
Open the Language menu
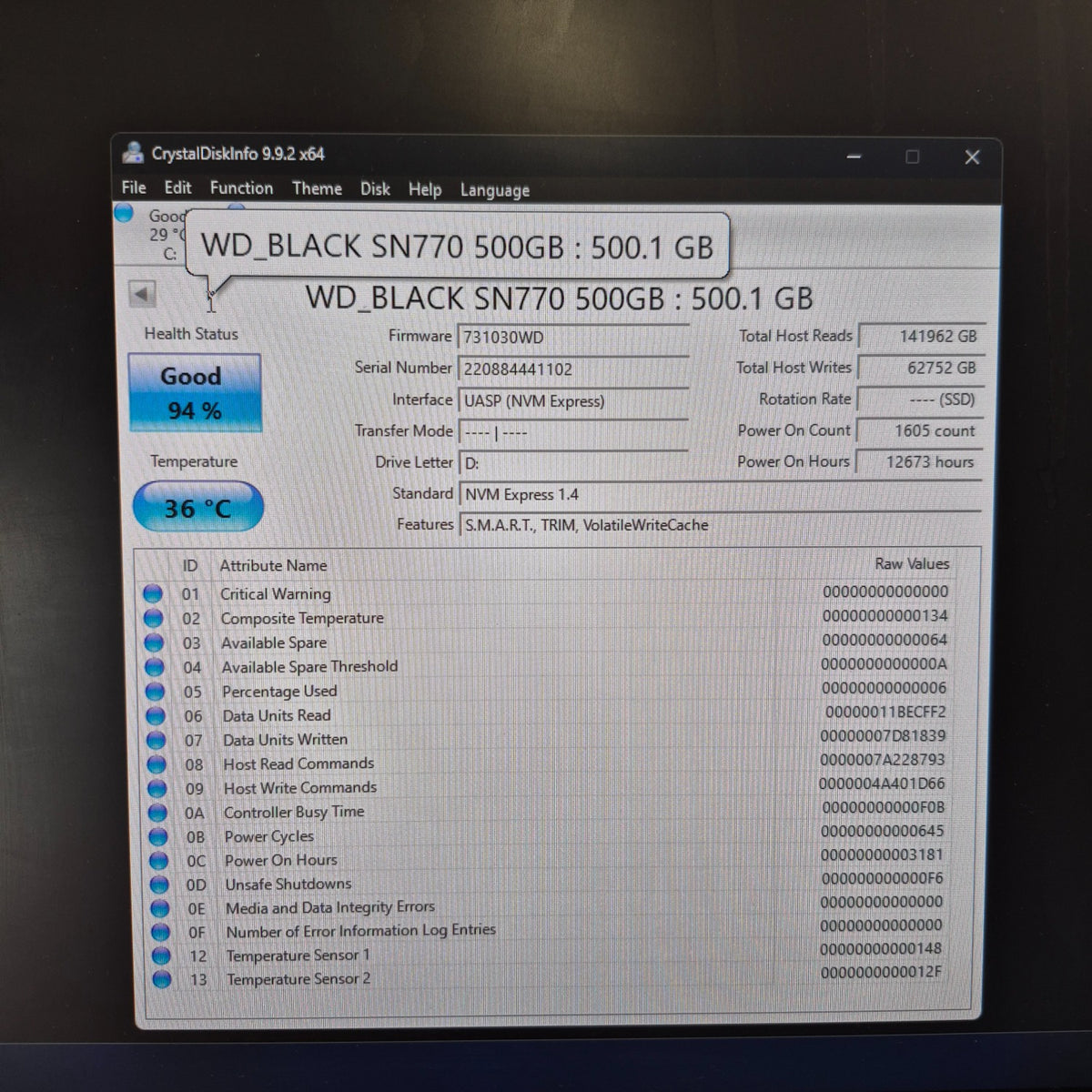tap(494, 190)
